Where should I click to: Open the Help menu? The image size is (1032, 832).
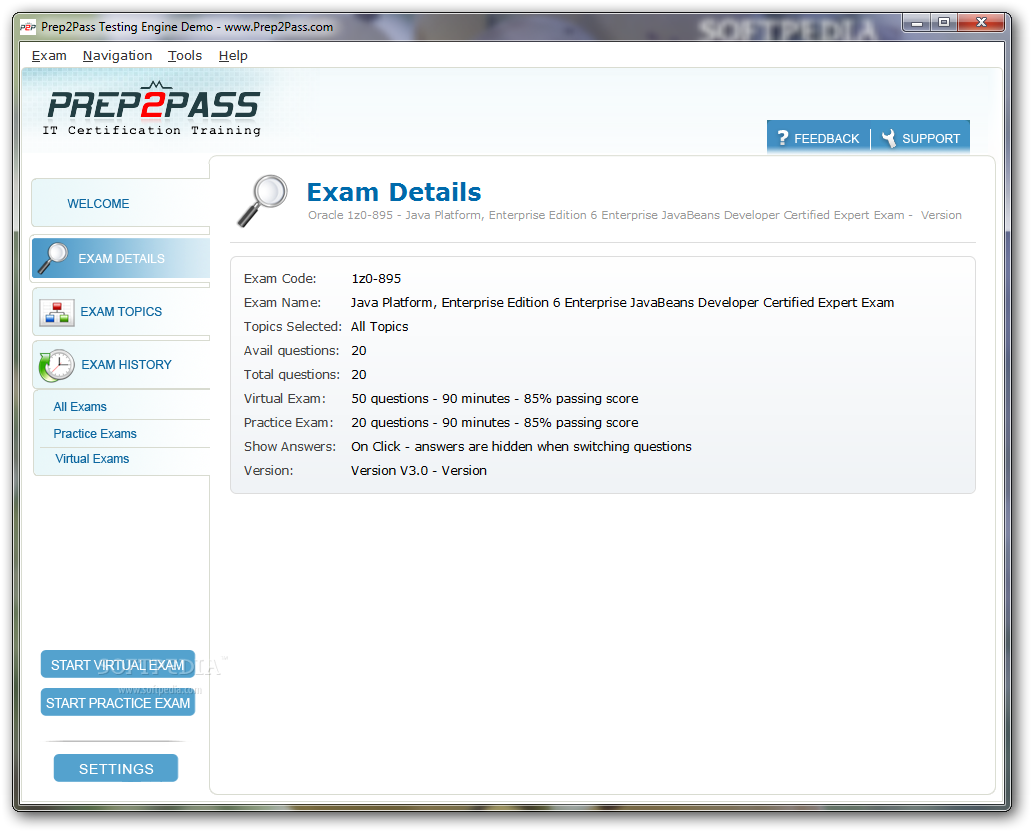[233, 56]
